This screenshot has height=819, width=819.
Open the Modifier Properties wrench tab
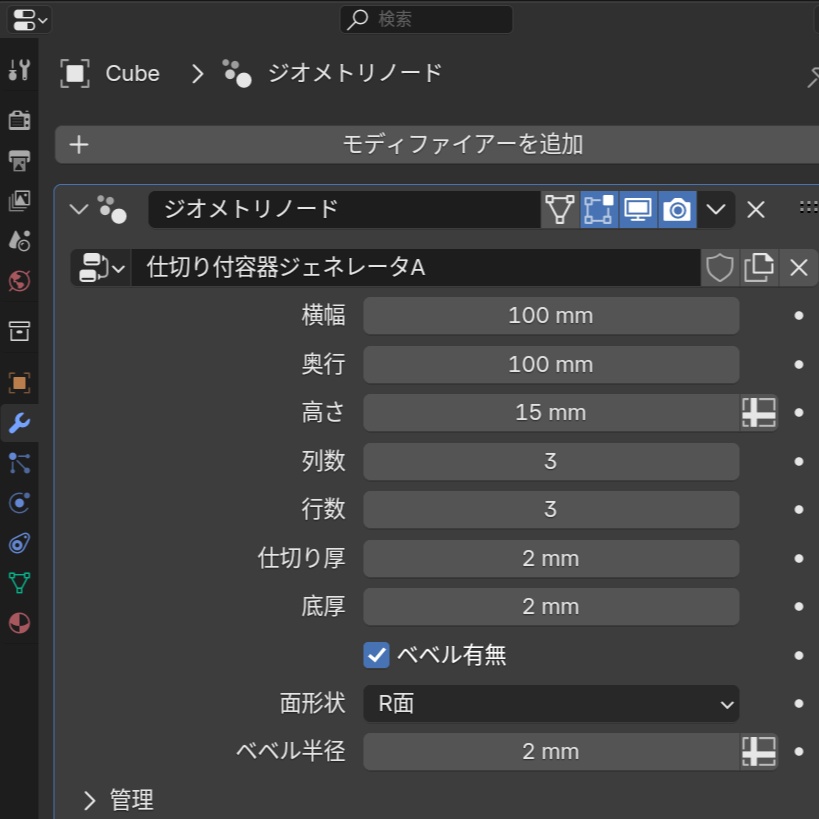point(20,422)
